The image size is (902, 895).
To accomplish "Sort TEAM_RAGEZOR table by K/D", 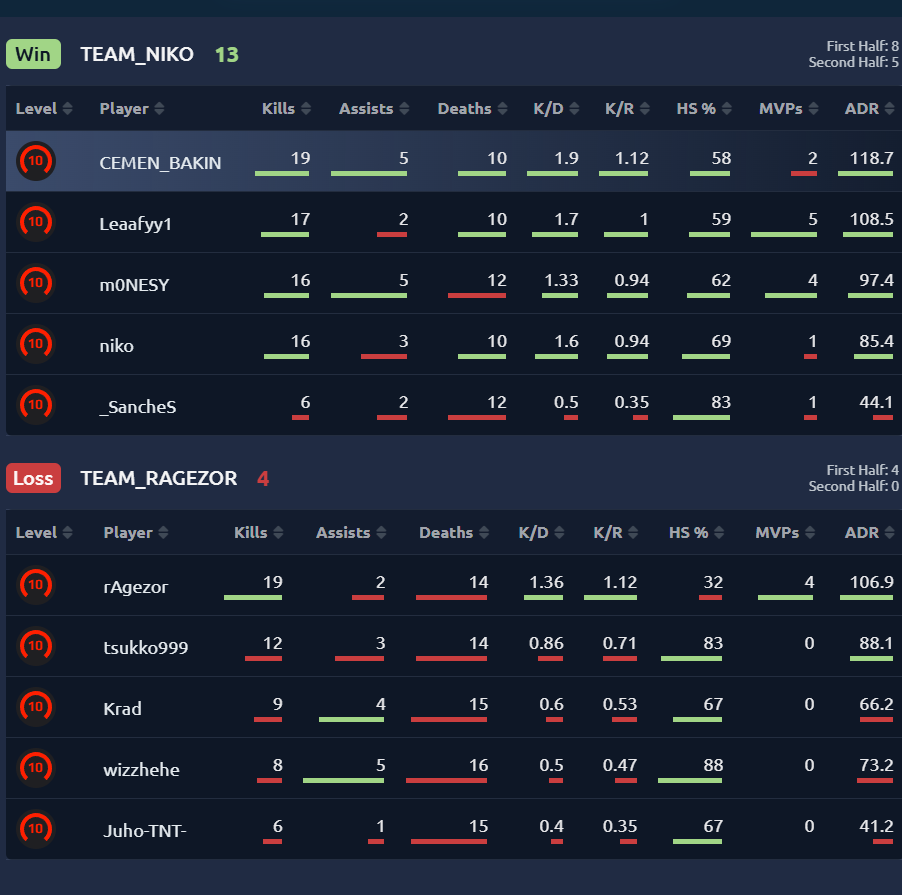I will pyautogui.click(x=541, y=533).
